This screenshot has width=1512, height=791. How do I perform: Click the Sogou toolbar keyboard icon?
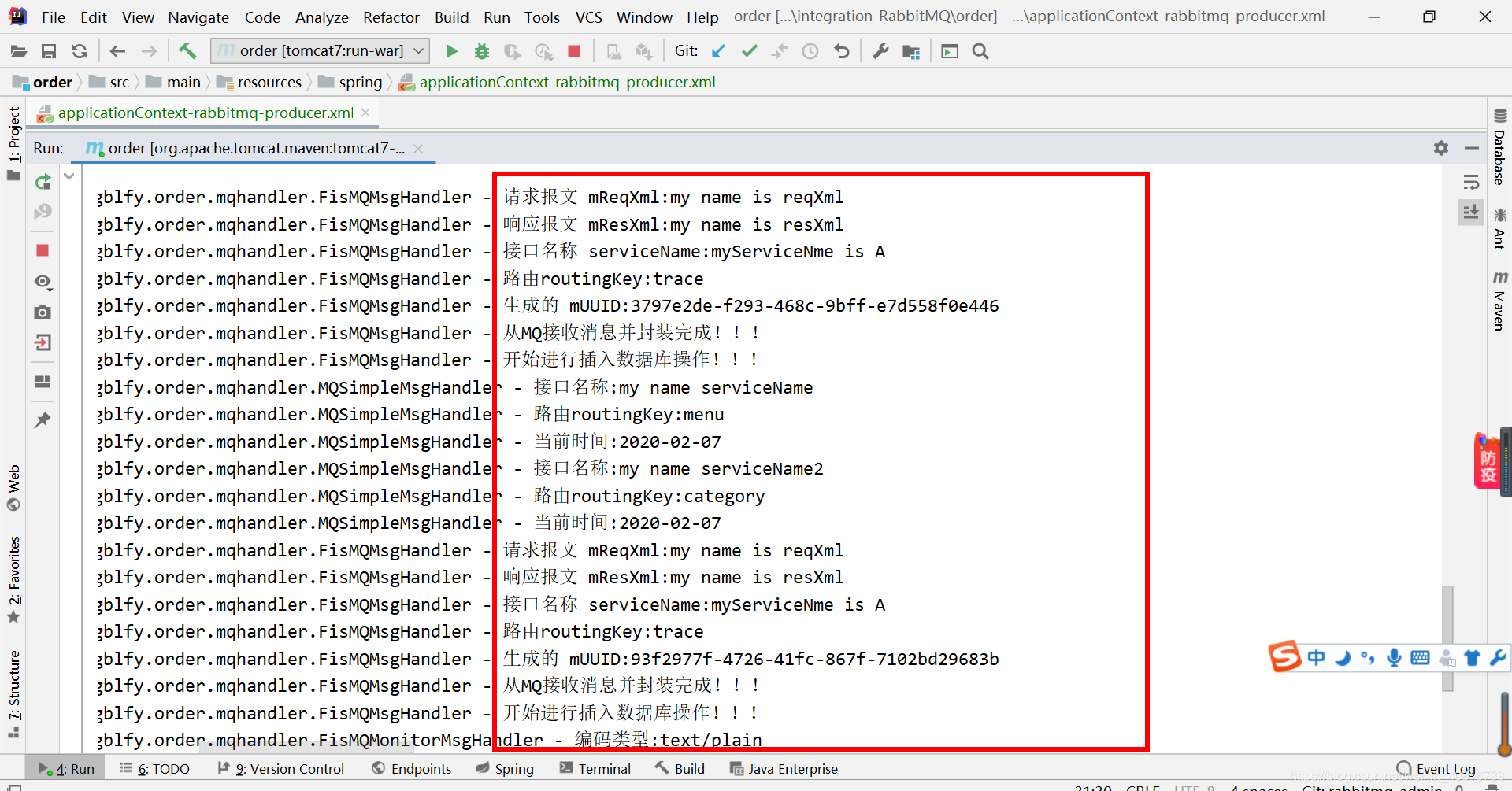click(x=1420, y=657)
